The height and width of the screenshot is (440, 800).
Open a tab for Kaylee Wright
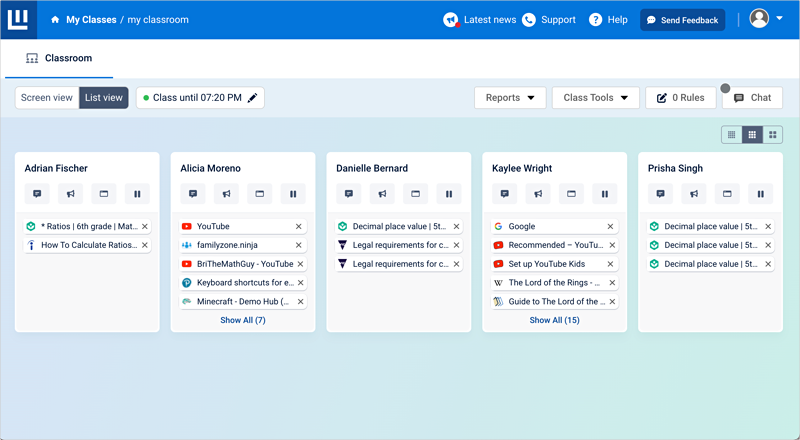pyautogui.click(x=571, y=194)
